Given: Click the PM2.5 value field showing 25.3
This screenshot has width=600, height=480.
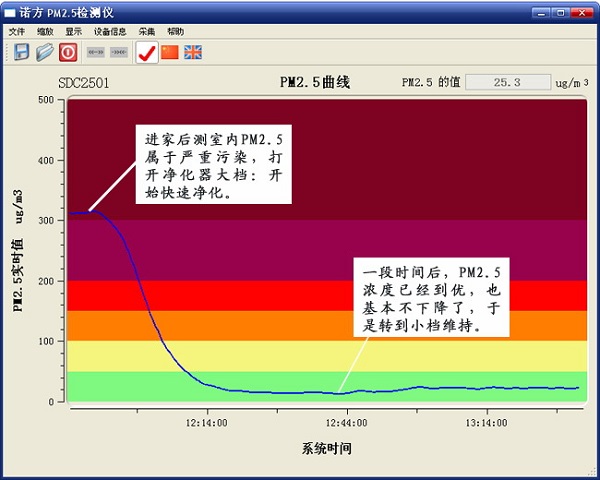Looking at the screenshot, I should 508,82.
